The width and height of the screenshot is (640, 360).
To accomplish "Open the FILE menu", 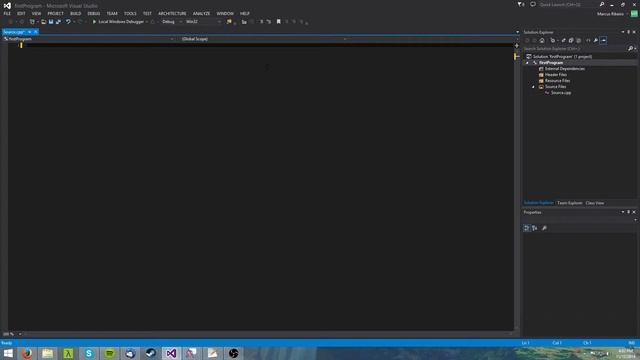I will tap(7, 13).
